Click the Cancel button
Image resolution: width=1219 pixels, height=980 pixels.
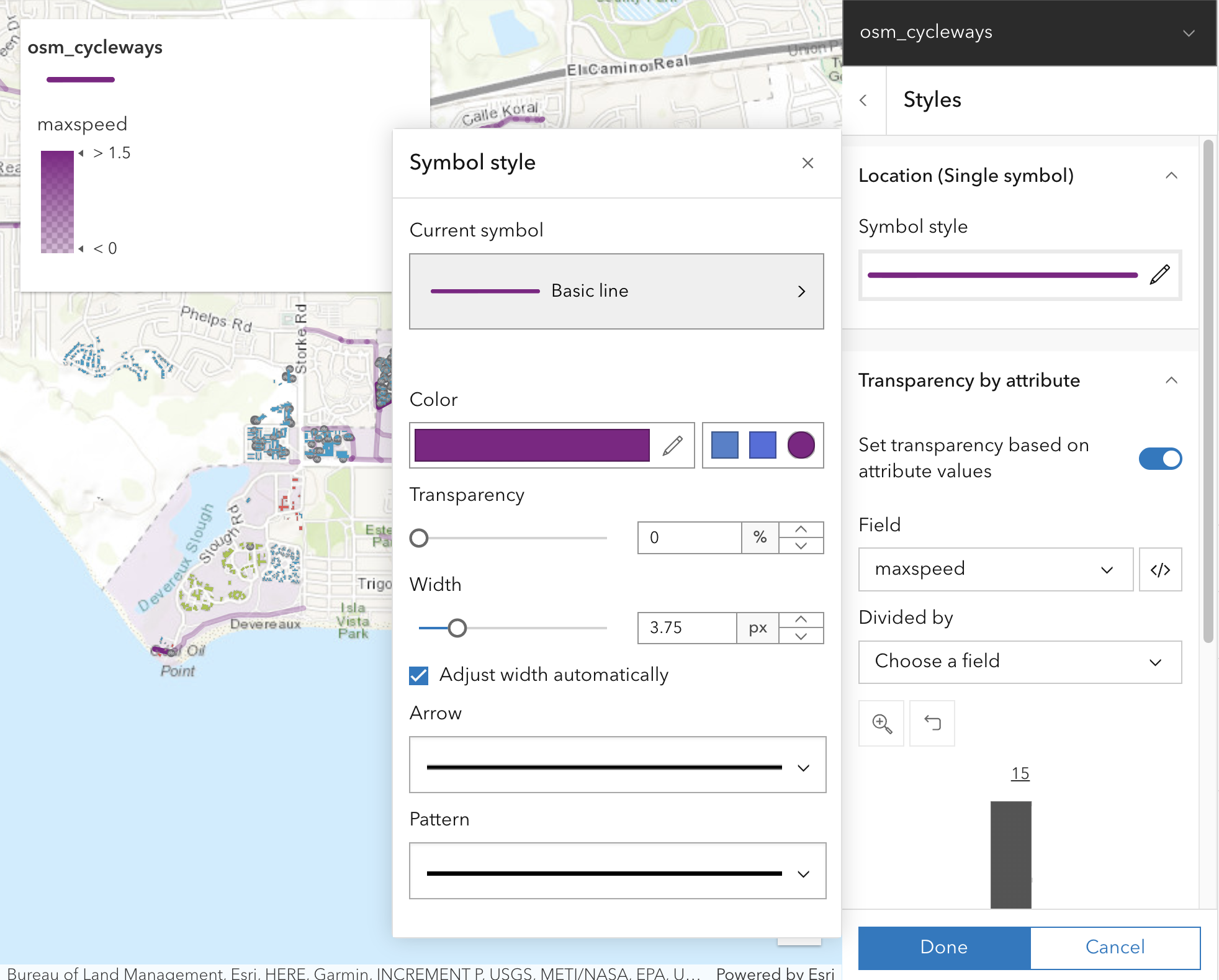pyautogui.click(x=1115, y=947)
